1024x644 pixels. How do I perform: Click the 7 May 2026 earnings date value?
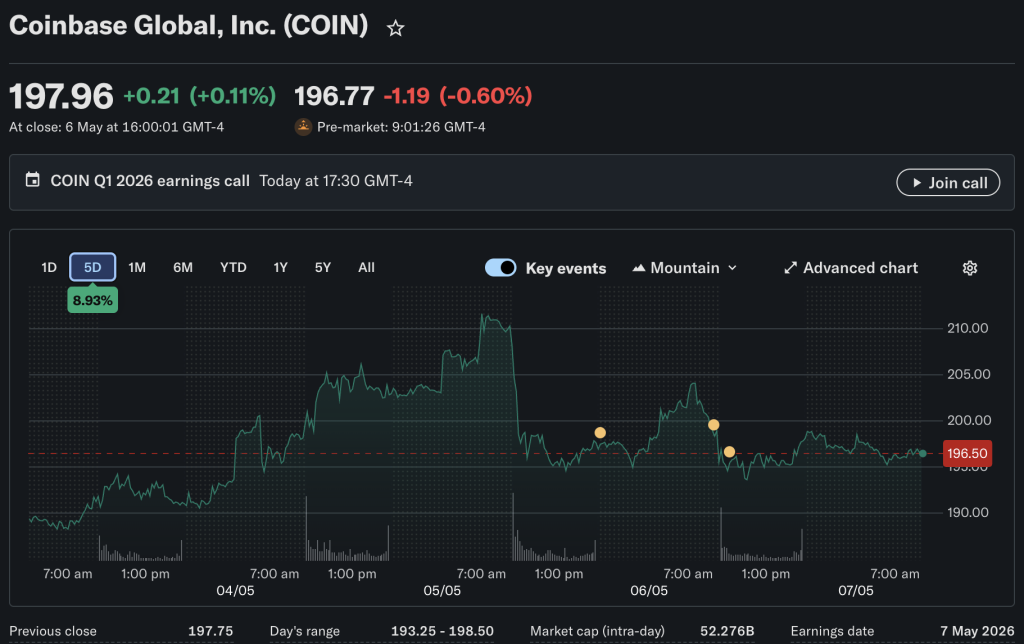(x=977, y=631)
